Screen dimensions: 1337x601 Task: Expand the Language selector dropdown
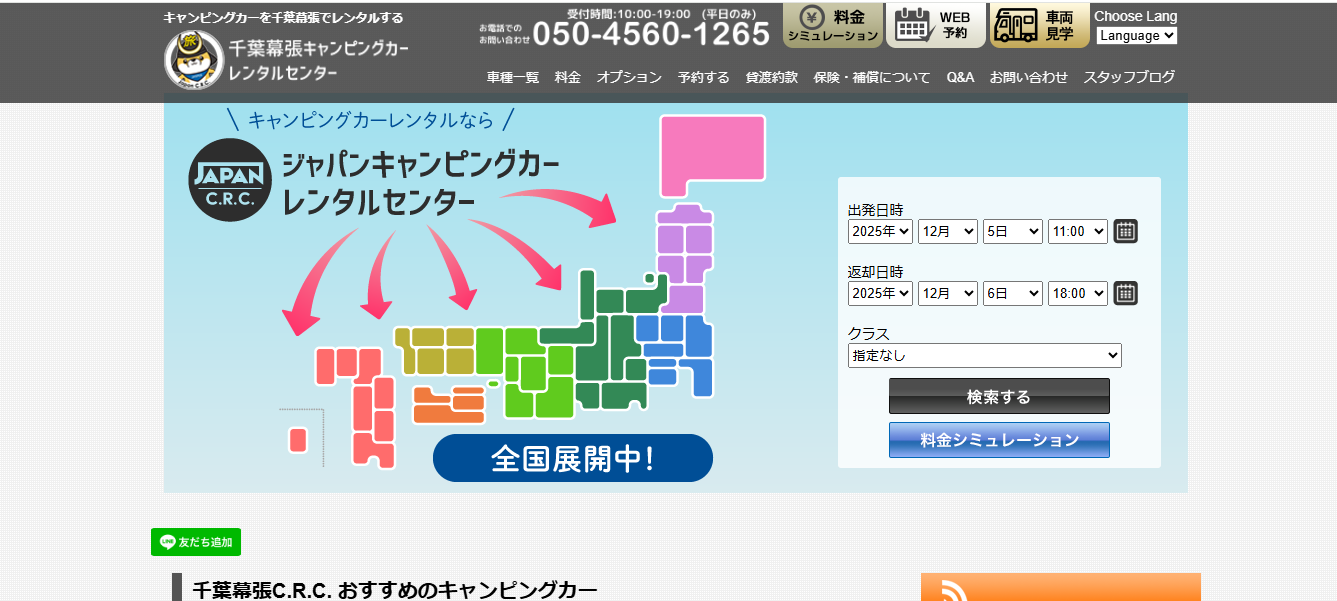tap(1136, 36)
